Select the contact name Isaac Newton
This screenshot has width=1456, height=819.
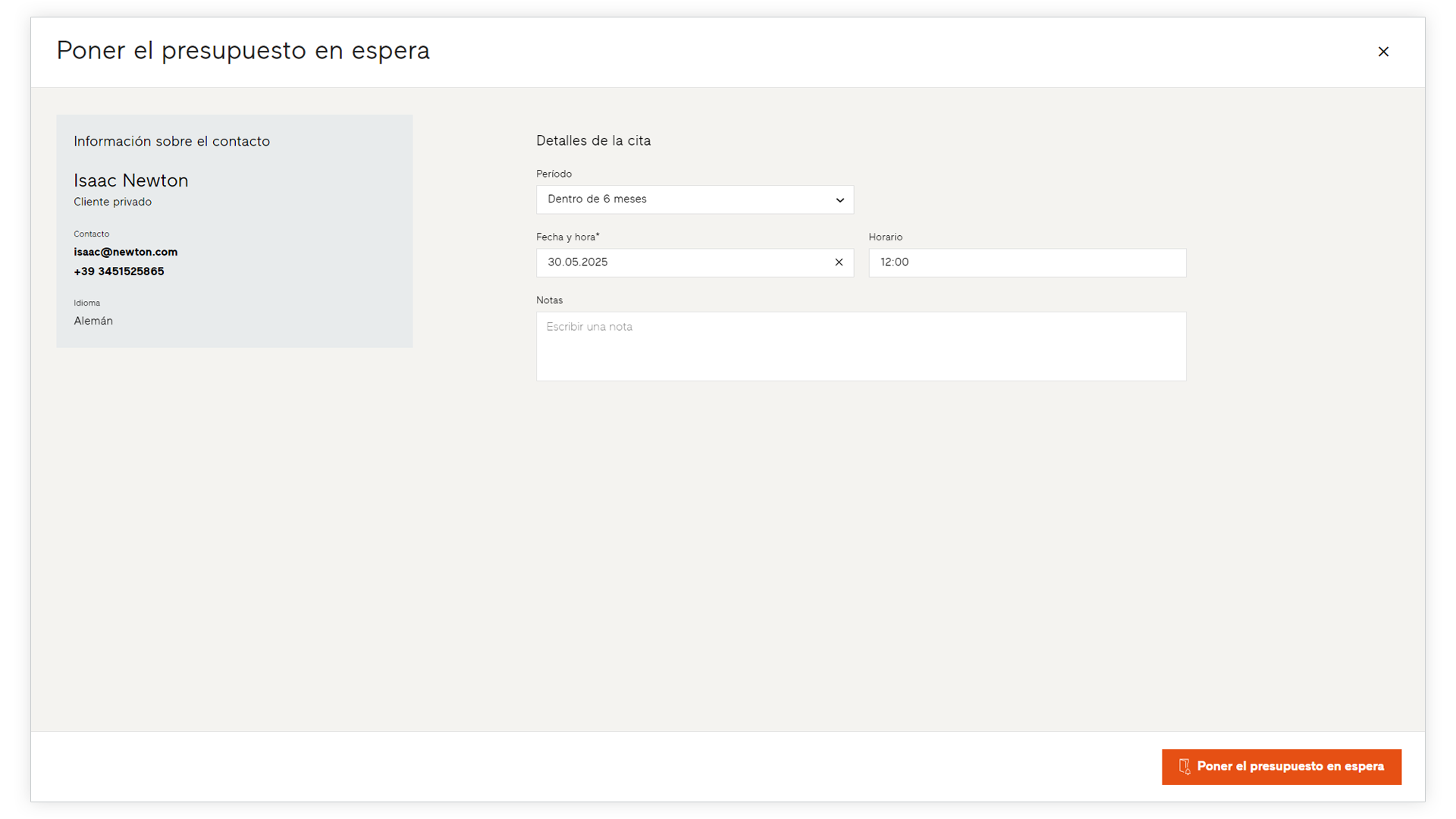click(x=130, y=180)
